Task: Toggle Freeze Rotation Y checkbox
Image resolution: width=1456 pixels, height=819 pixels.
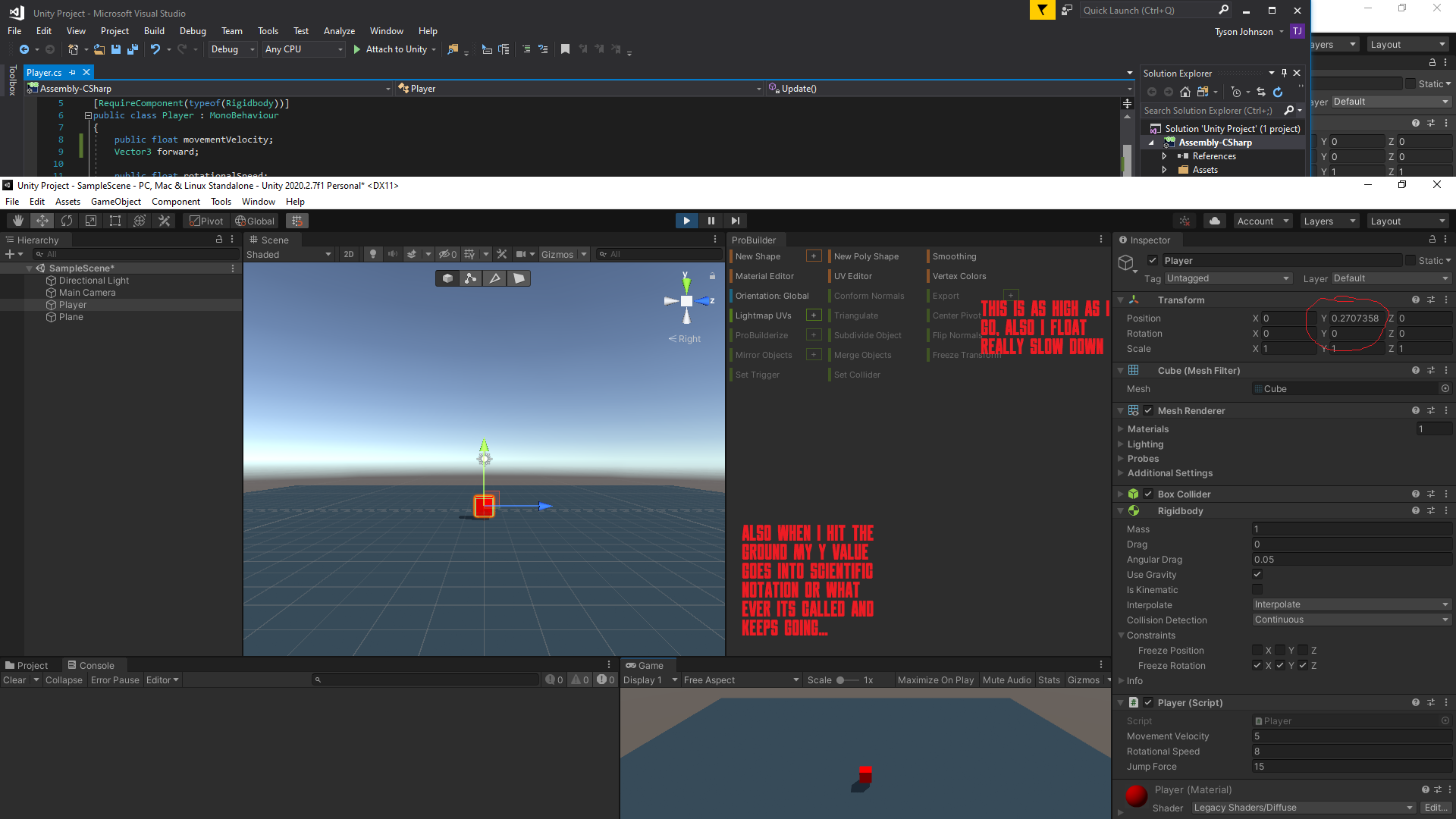Action: pyautogui.click(x=1280, y=665)
